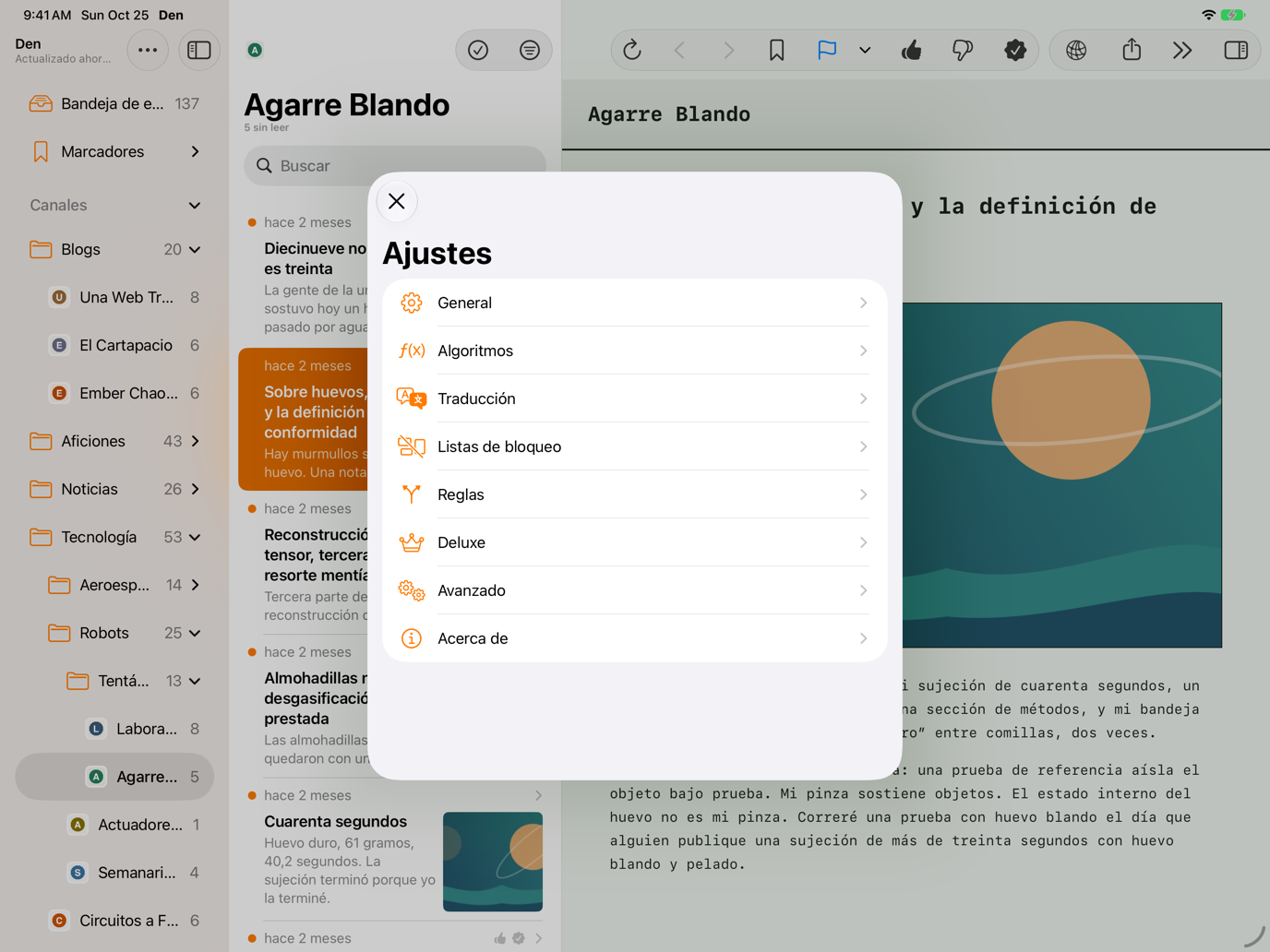Image resolution: width=1270 pixels, height=952 pixels.
Task: Share the current article
Action: click(x=1132, y=50)
